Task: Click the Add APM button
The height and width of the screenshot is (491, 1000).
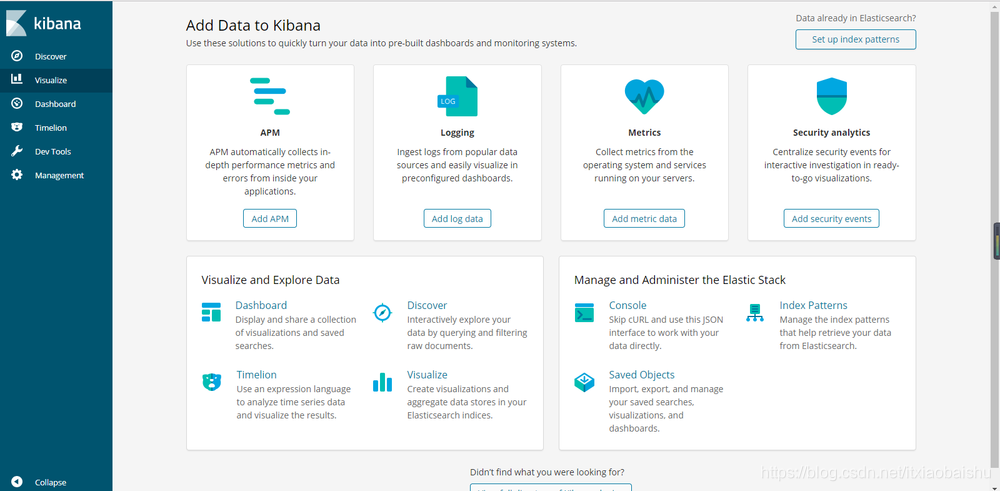Action: pyautogui.click(x=270, y=218)
